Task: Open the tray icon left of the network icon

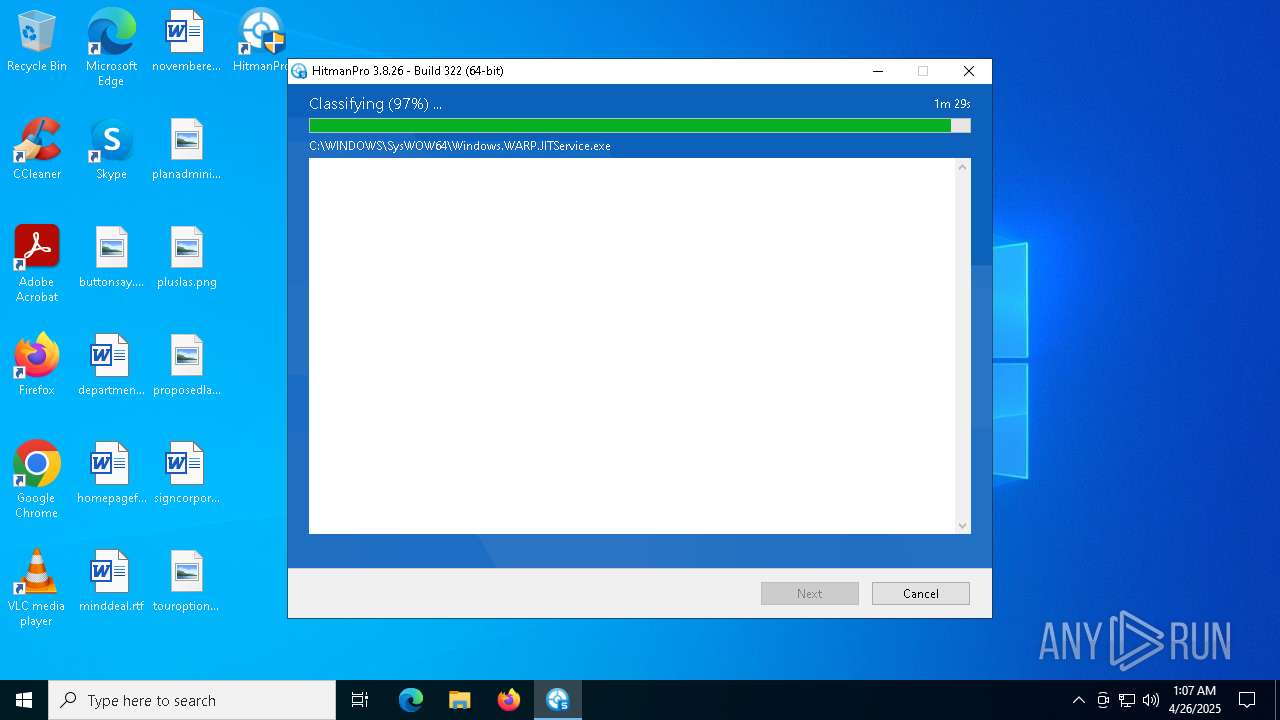Action: click(x=1103, y=700)
